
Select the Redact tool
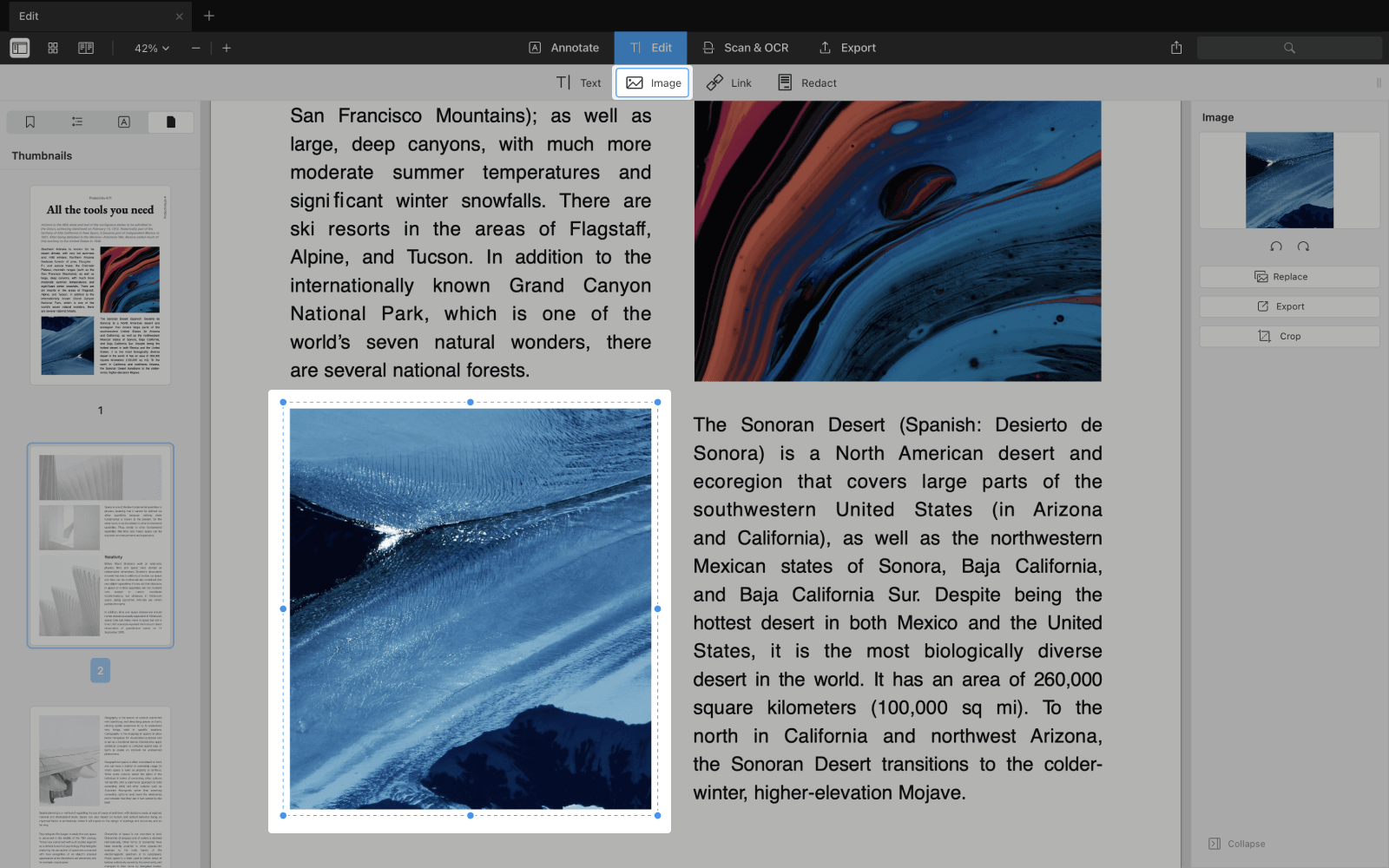click(x=806, y=82)
